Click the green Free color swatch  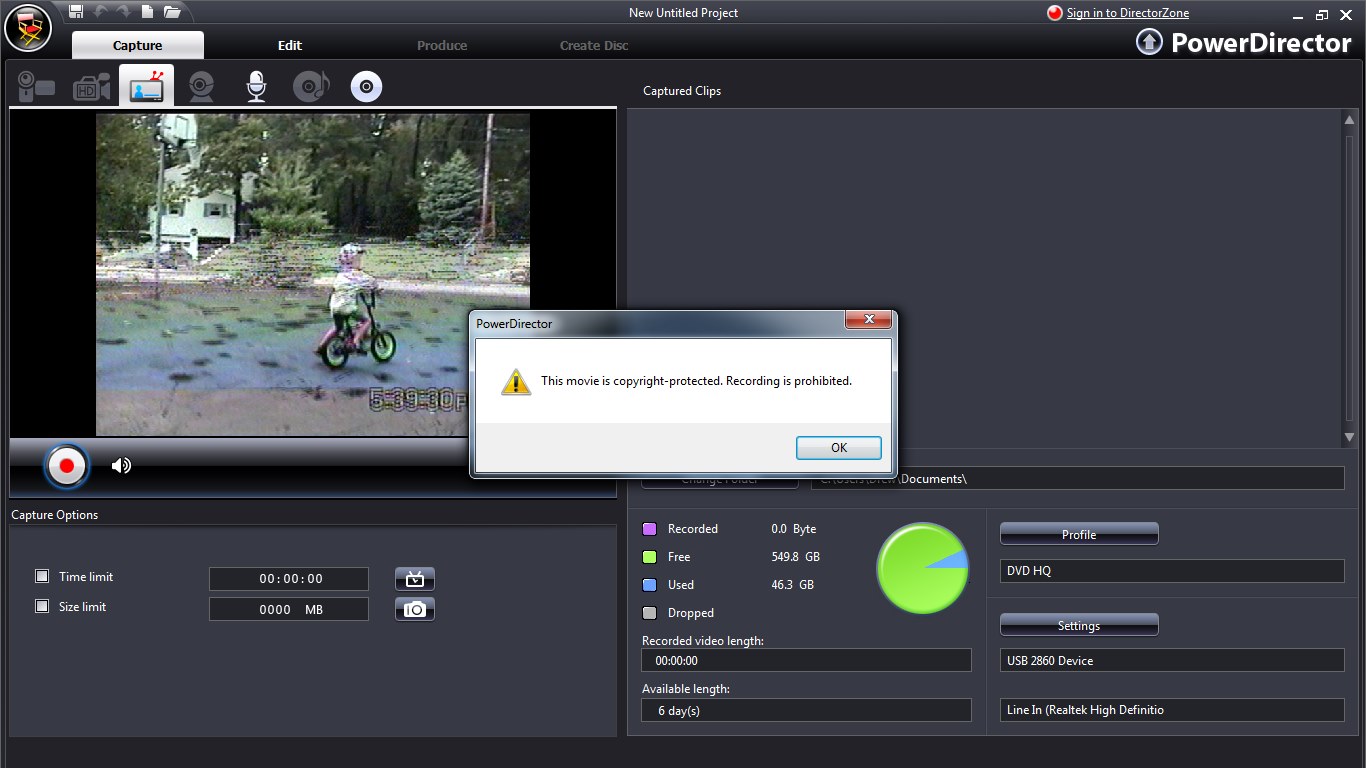649,556
